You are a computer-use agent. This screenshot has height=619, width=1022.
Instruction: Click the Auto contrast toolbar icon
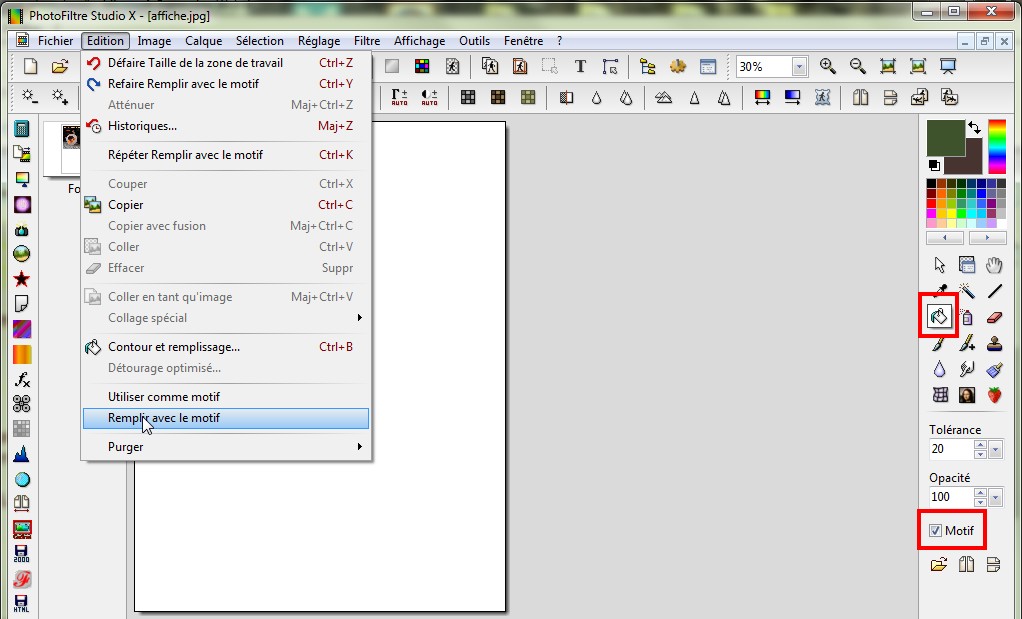tap(429, 98)
